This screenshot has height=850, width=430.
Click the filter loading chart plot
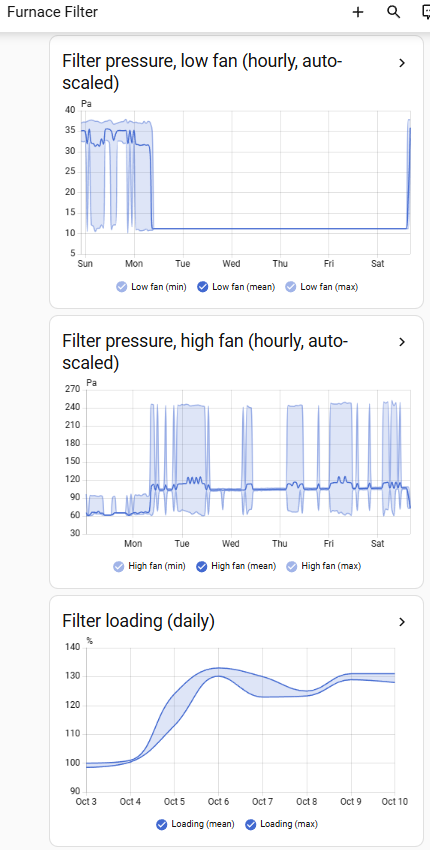point(240,720)
